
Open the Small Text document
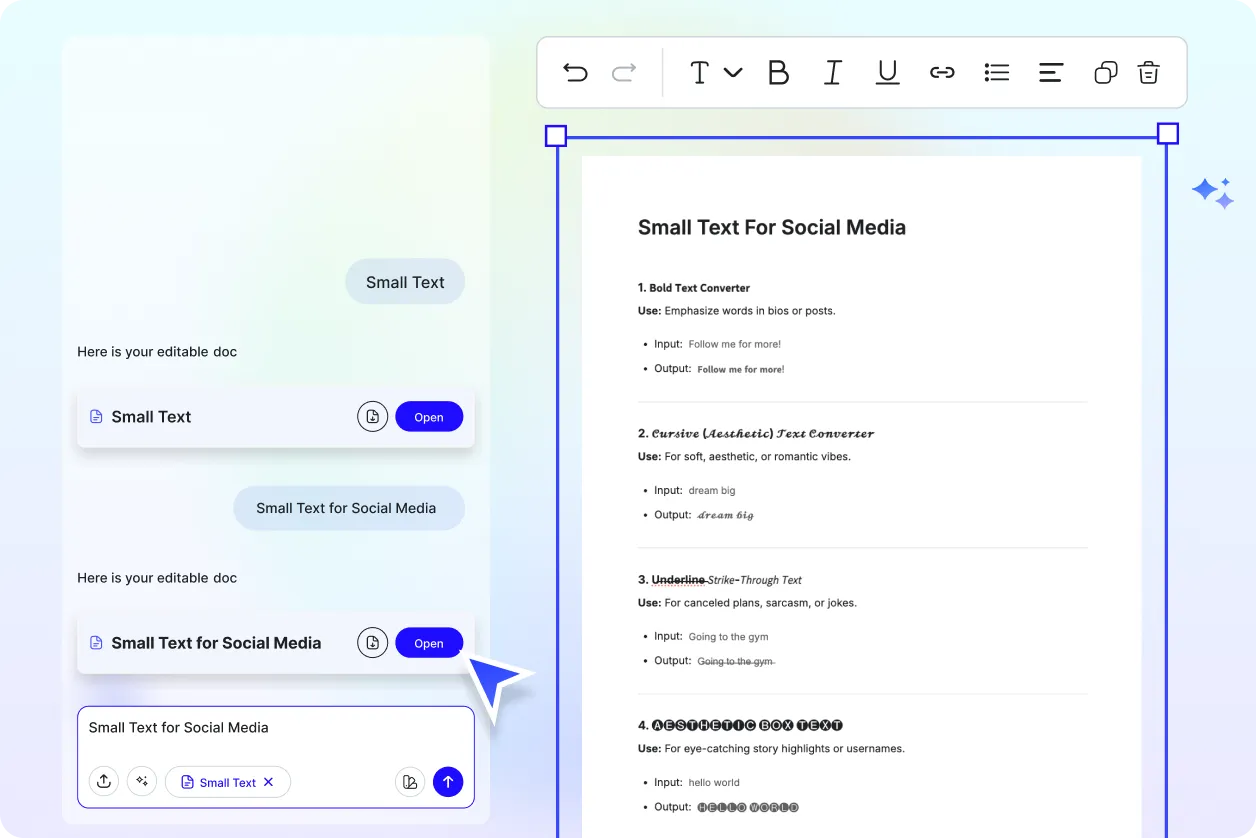point(429,416)
